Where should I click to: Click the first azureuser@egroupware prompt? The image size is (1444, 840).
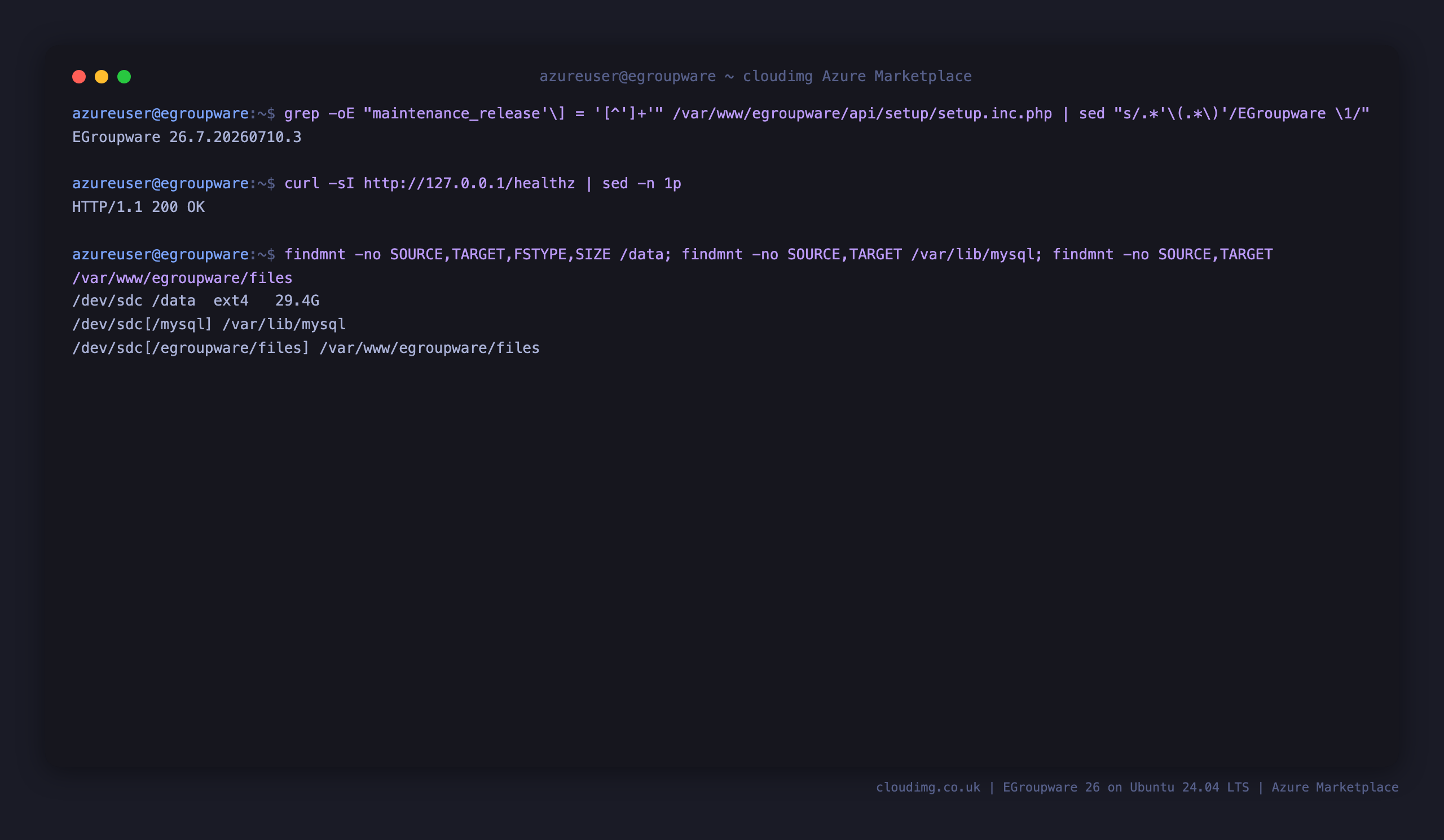(x=174, y=113)
